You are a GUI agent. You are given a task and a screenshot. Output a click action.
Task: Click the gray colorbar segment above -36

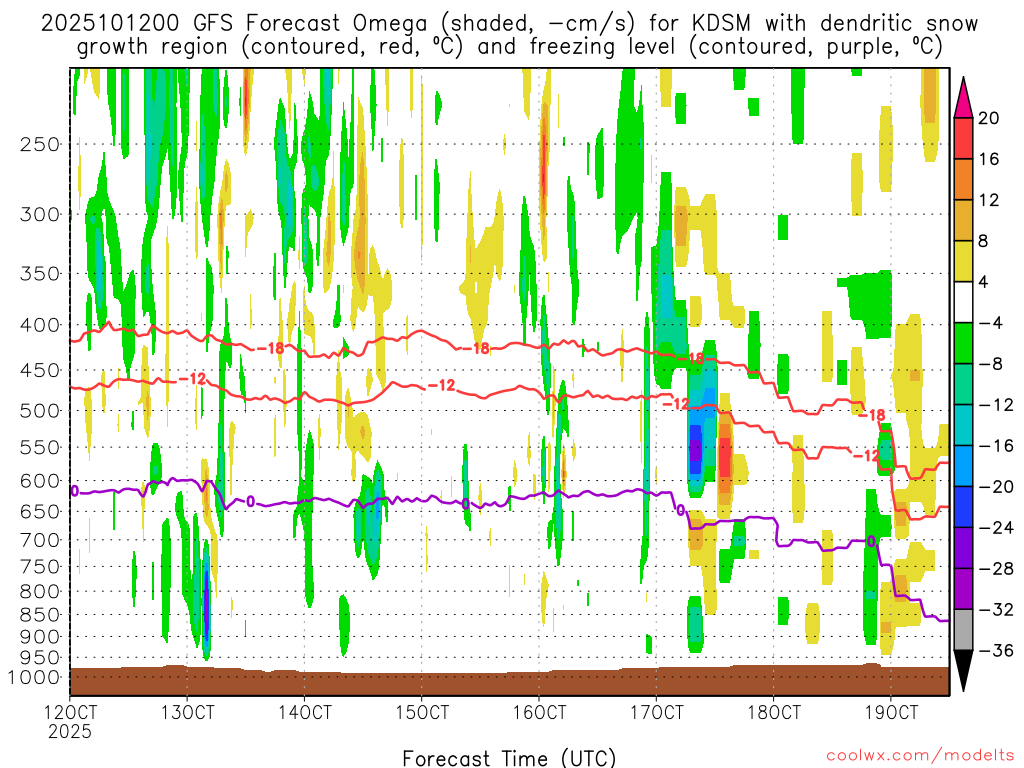click(x=963, y=630)
